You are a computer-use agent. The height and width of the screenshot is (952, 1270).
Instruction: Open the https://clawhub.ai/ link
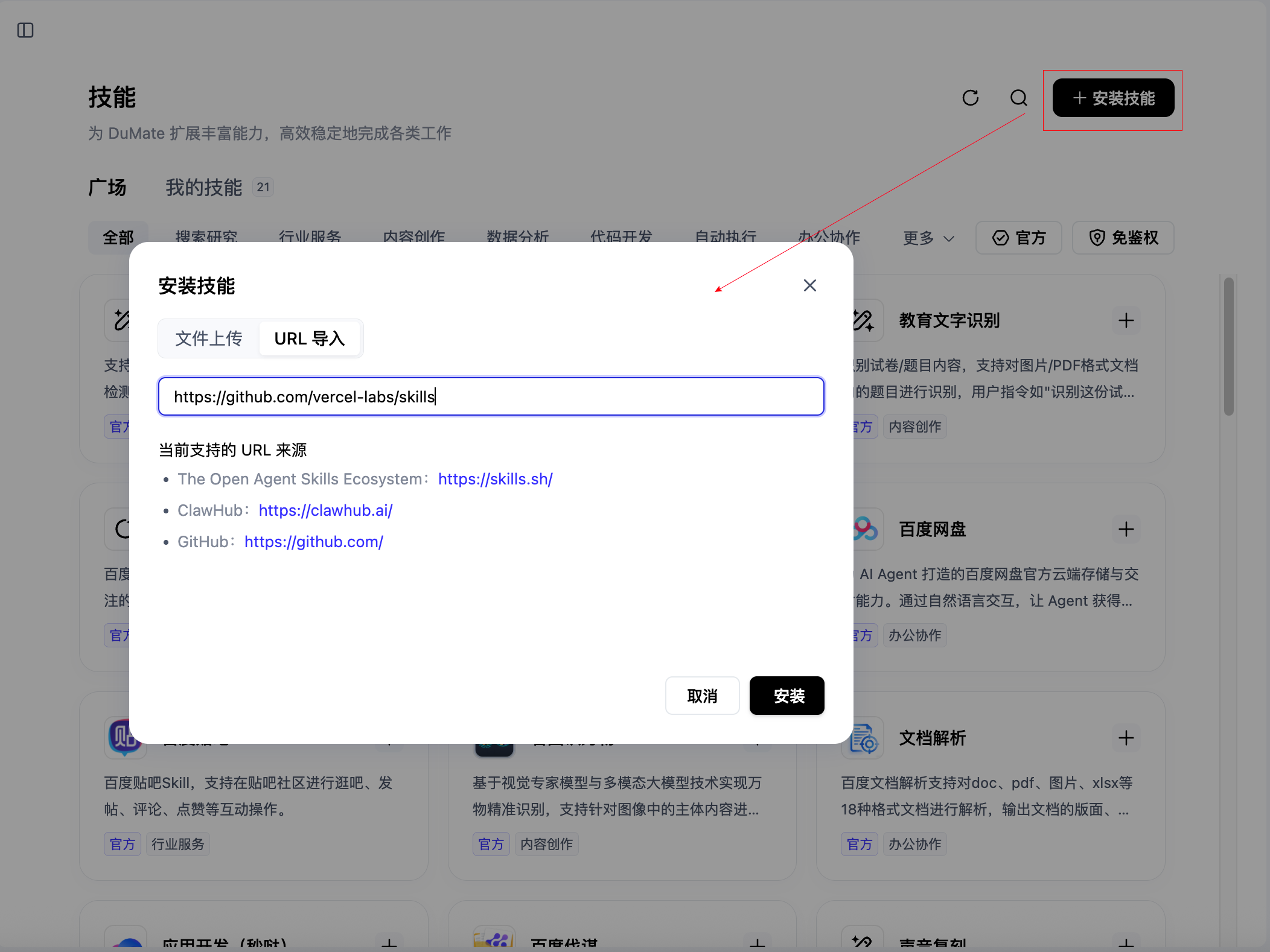tap(325, 510)
